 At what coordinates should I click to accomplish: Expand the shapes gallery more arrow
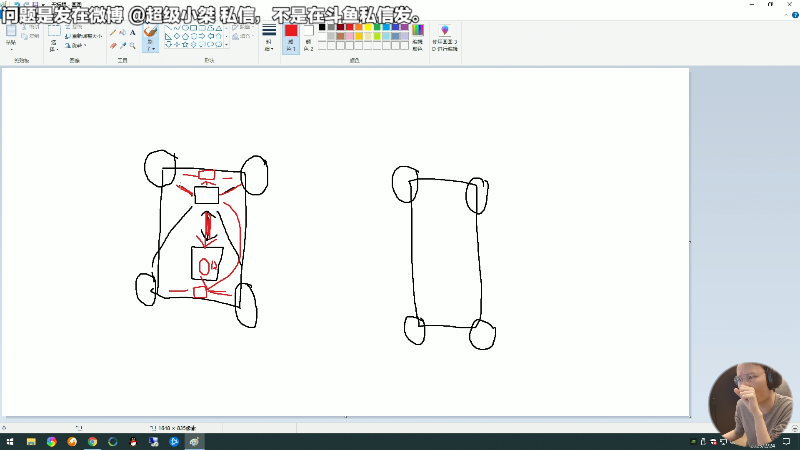(227, 44)
